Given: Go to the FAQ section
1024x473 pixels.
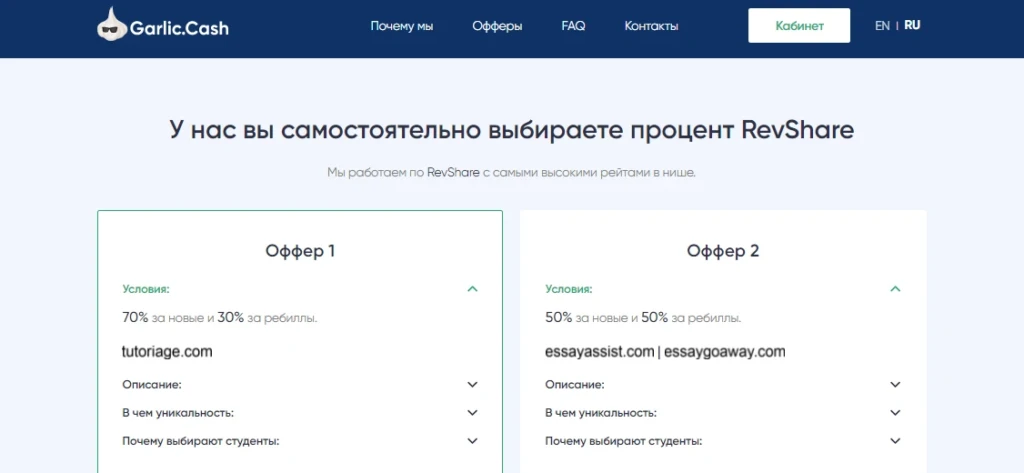Looking at the screenshot, I should coord(573,26).
